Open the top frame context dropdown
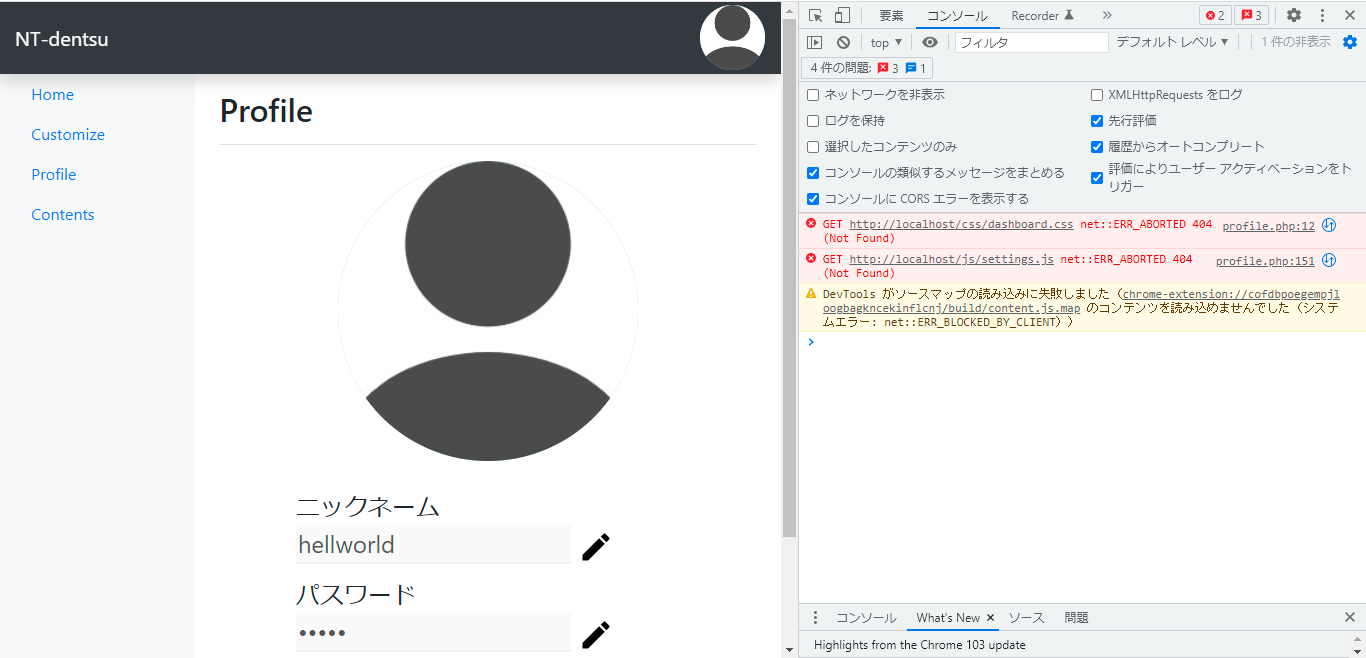The image size is (1366, 658). 884,42
